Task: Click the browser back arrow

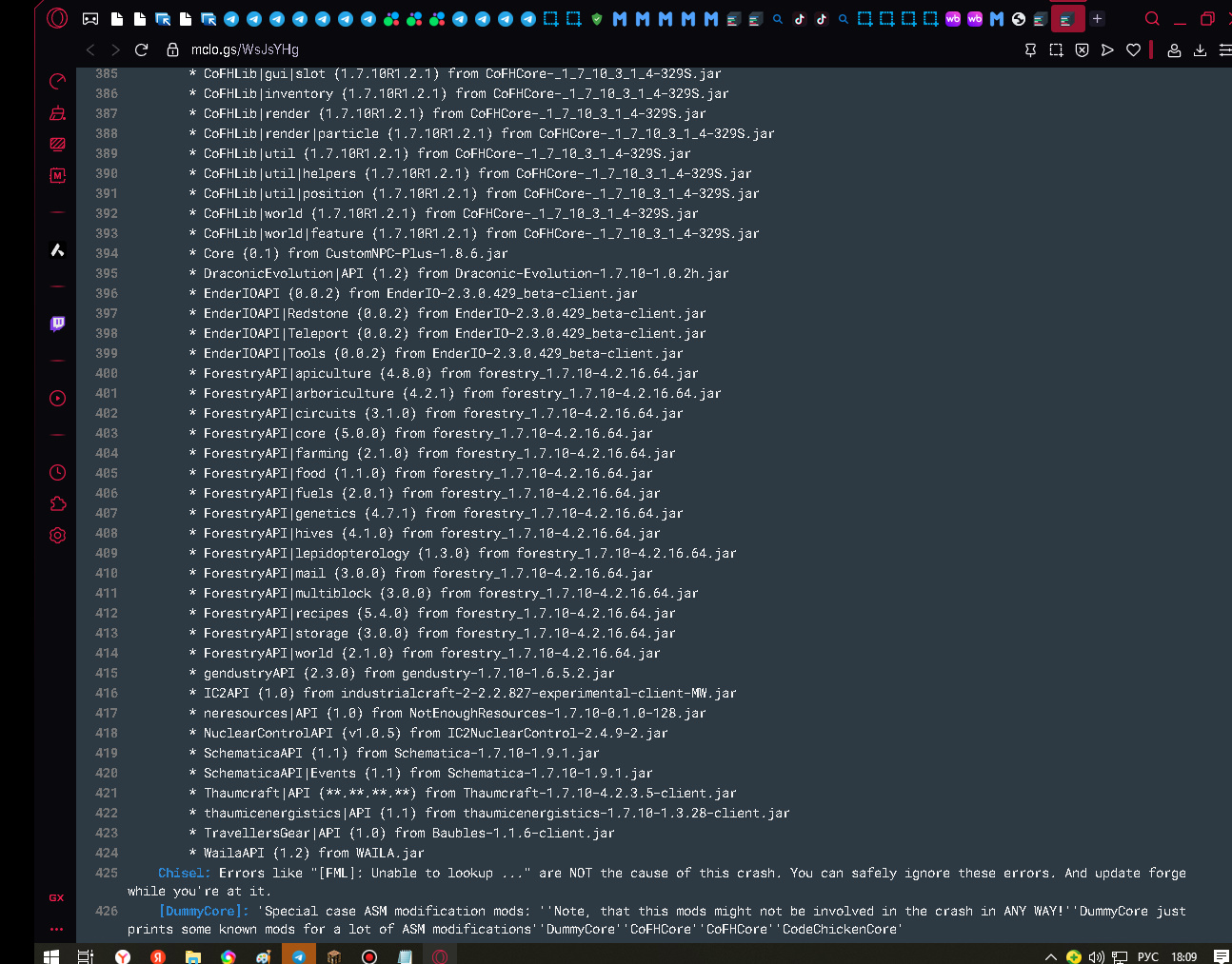Action: click(90, 49)
